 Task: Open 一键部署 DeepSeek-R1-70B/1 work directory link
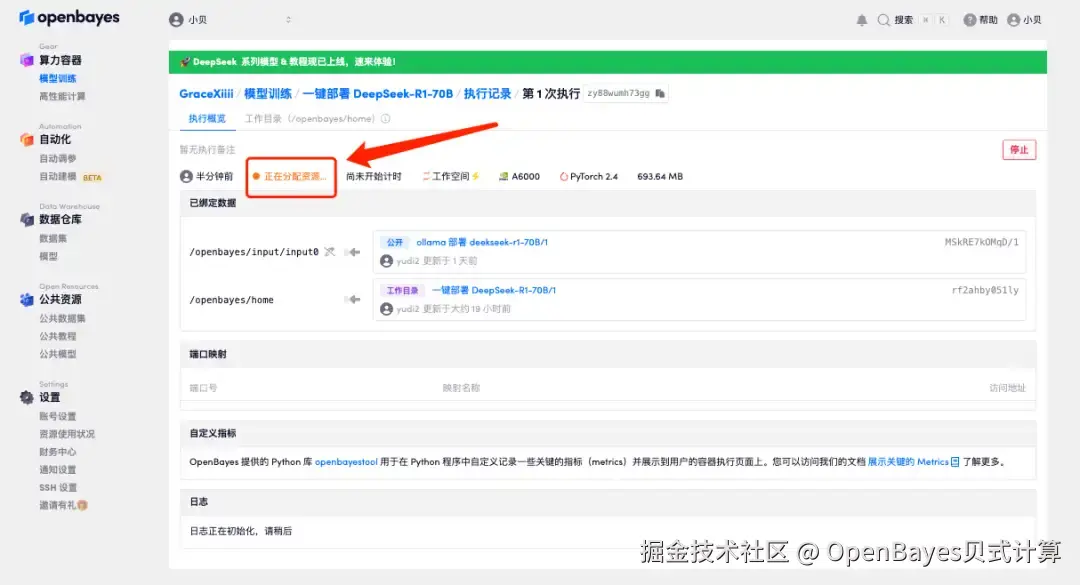(x=494, y=291)
